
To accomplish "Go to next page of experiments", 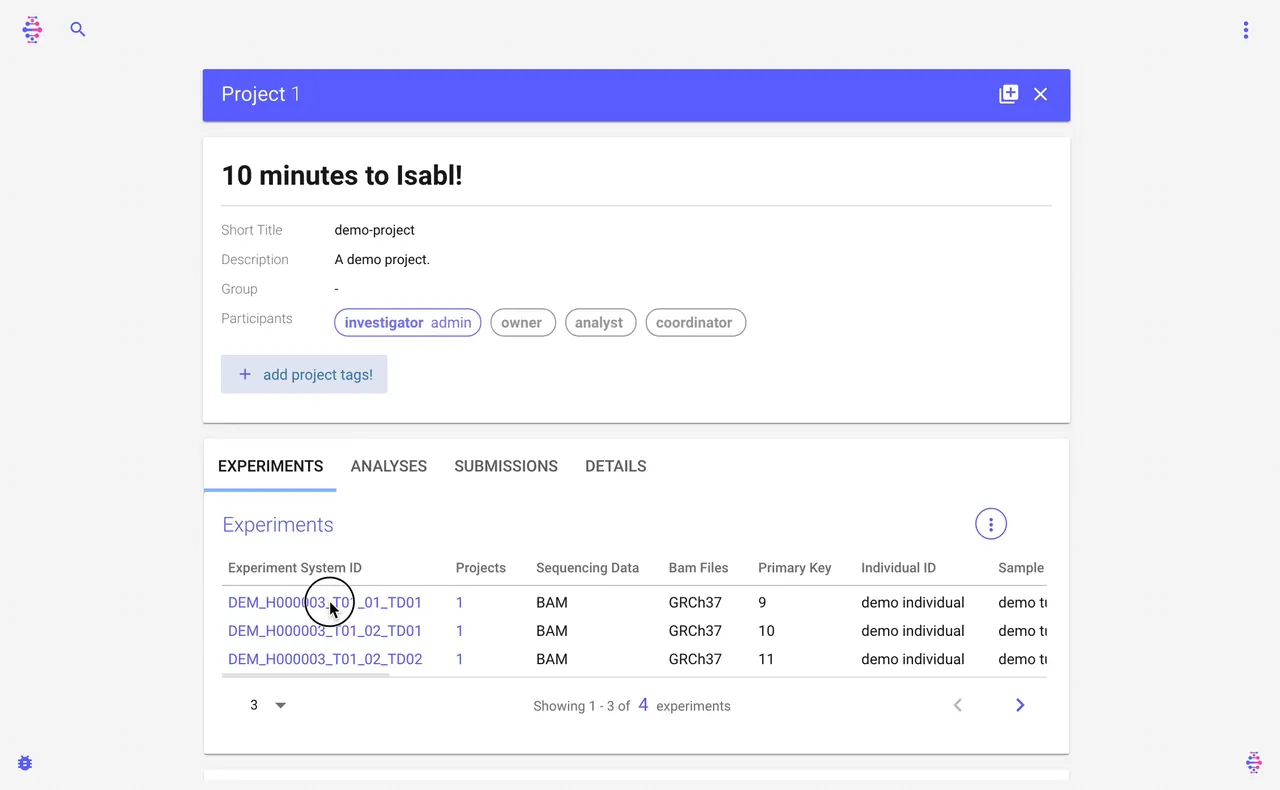I will (x=1020, y=705).
